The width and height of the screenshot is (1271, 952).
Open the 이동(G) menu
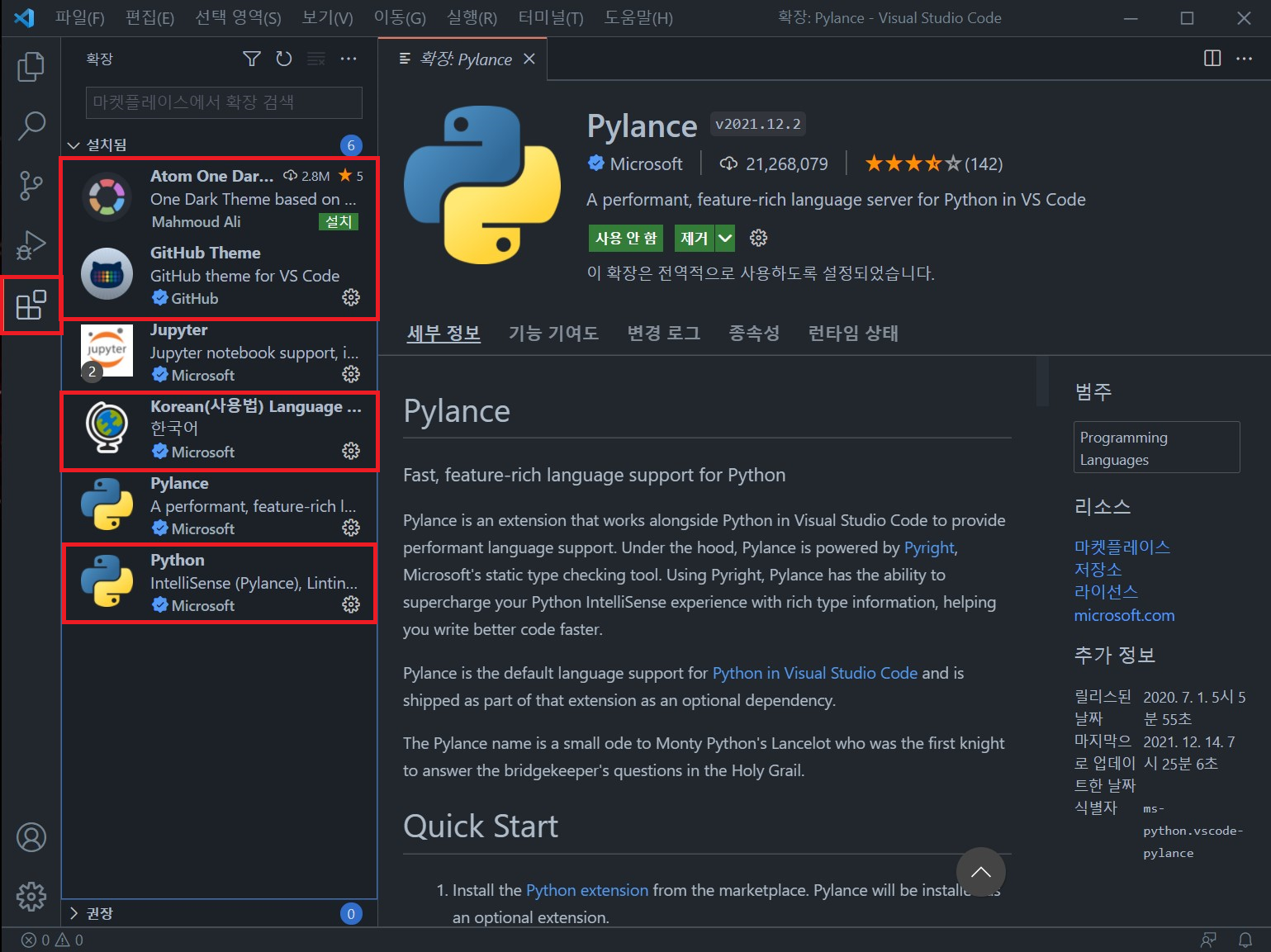coord(400,17)
